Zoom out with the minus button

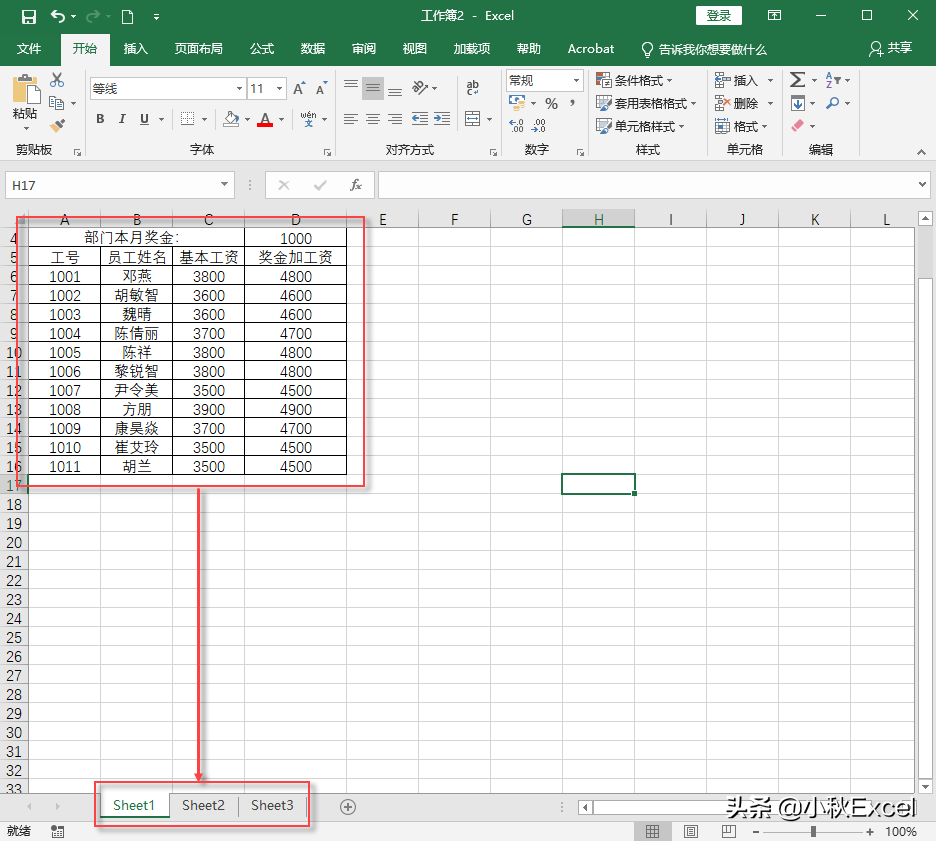756,831
